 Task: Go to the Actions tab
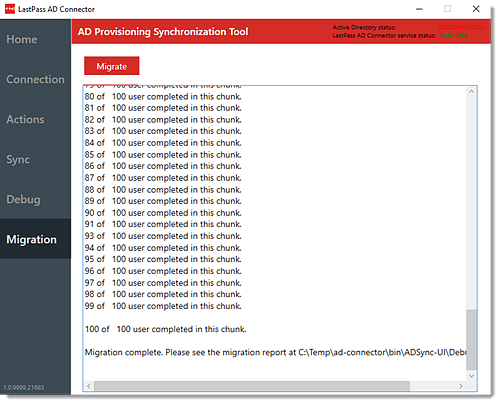tap(25, 119)
